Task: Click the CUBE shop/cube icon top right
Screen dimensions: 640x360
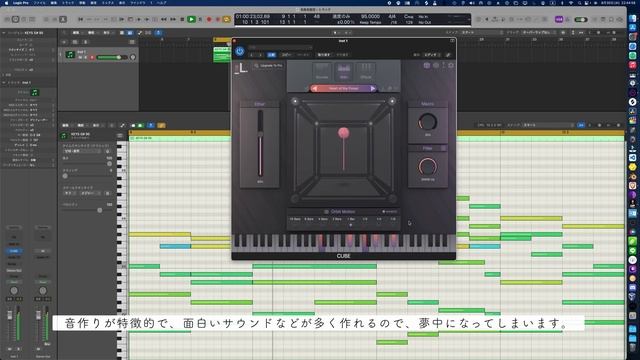Action: (427, 65)
